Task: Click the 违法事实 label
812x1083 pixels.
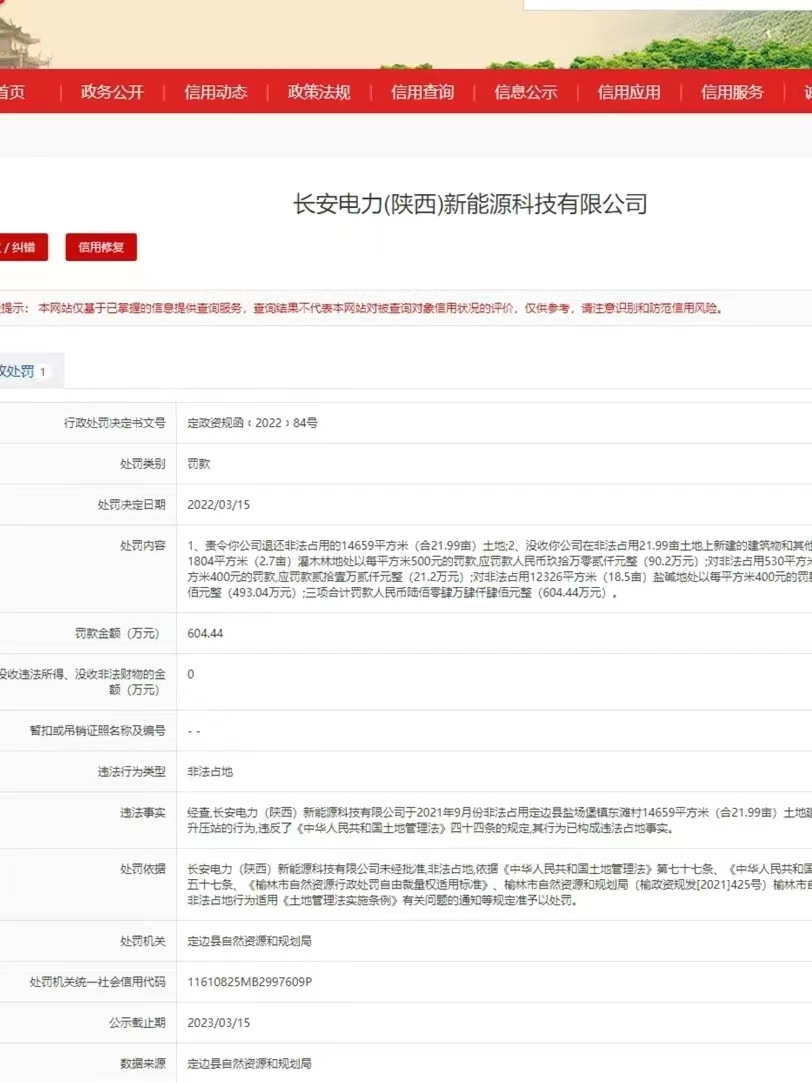Action: coord(143,812)
